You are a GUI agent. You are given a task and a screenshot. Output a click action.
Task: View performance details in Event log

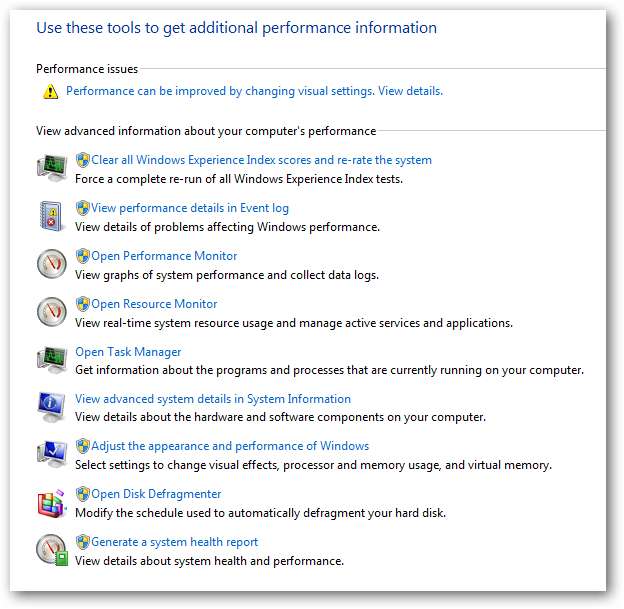click(x=190, y=208)
